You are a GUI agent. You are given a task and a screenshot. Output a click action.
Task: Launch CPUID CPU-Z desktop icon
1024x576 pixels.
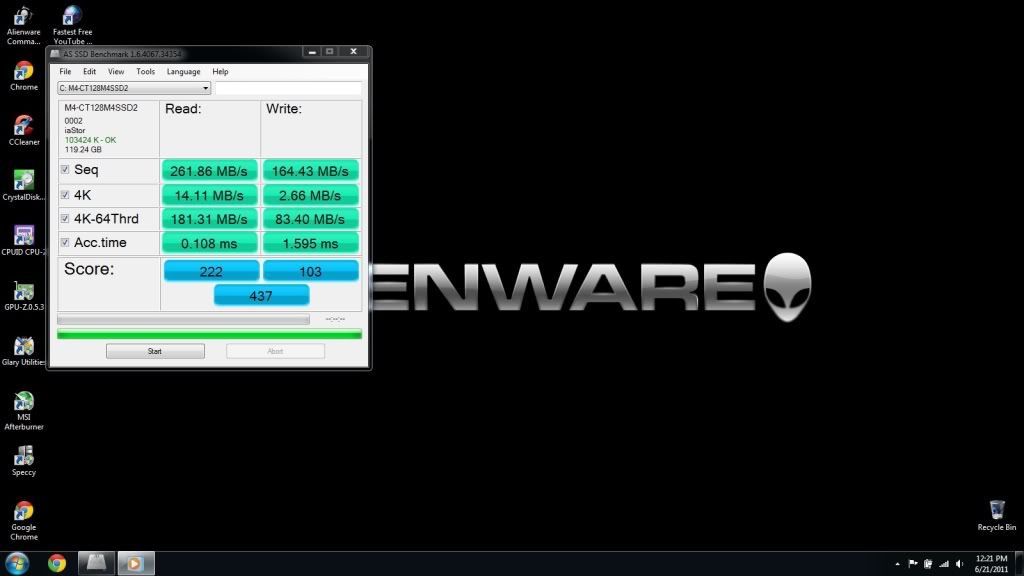(24, 240)
